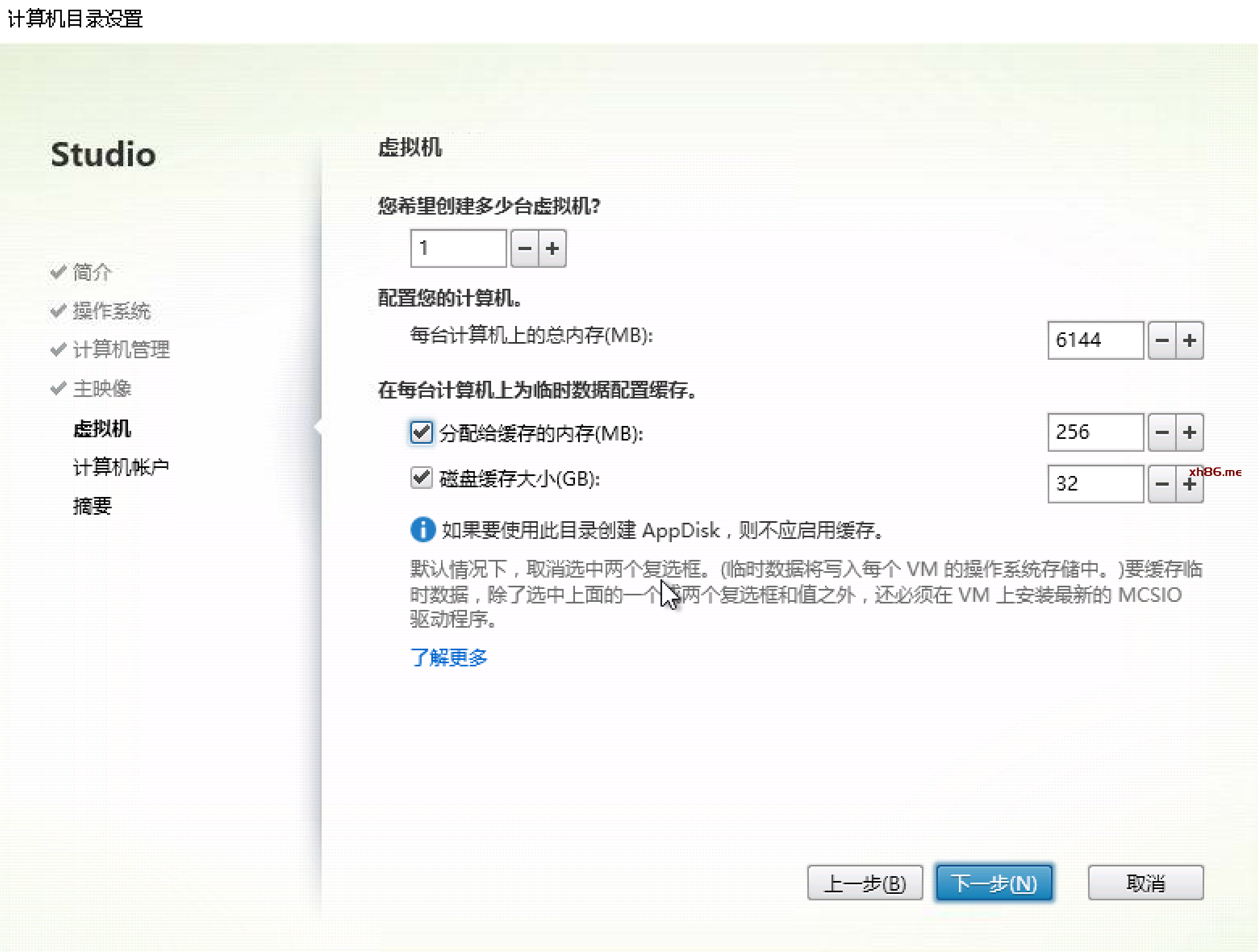Uncheck 分配给缓存的内存(MB) checkbox
Image resolution: width=1258 pixels, height=952 pixels.
422,433
